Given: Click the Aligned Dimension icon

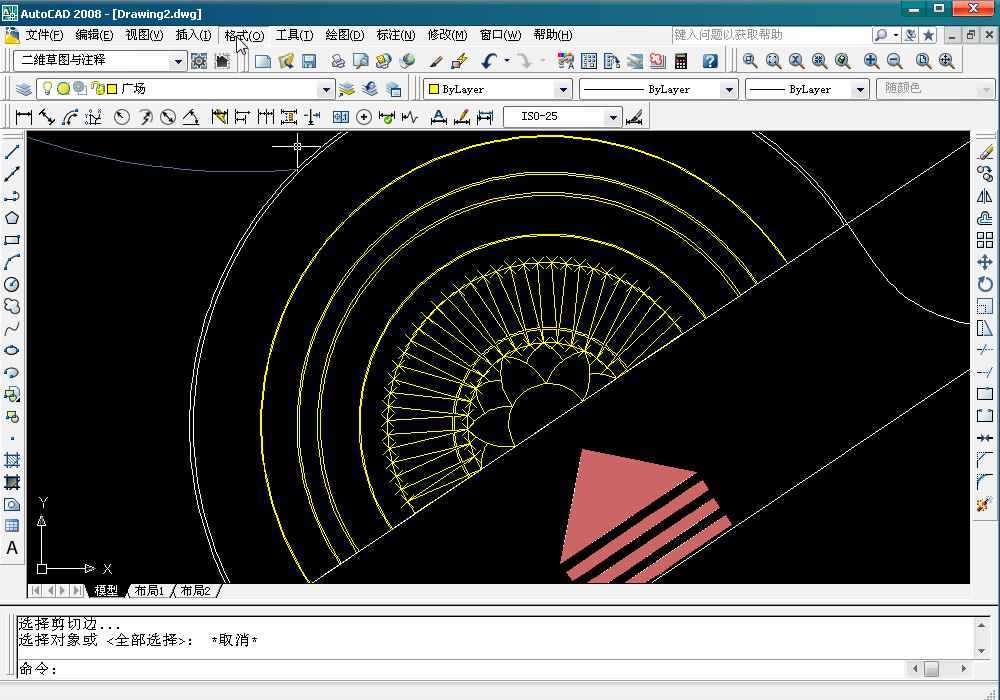Looking at the screenshot, I should coord(47,117).
